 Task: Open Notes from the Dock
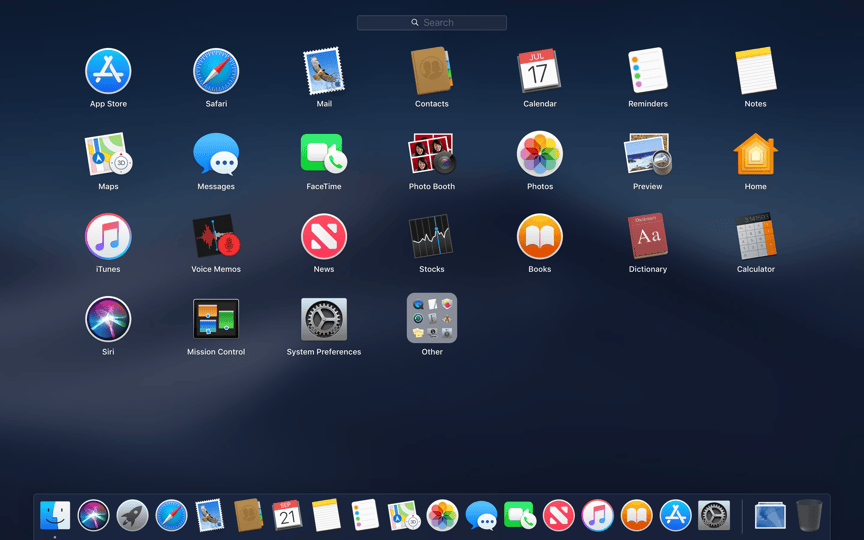[x=326, y=515]
